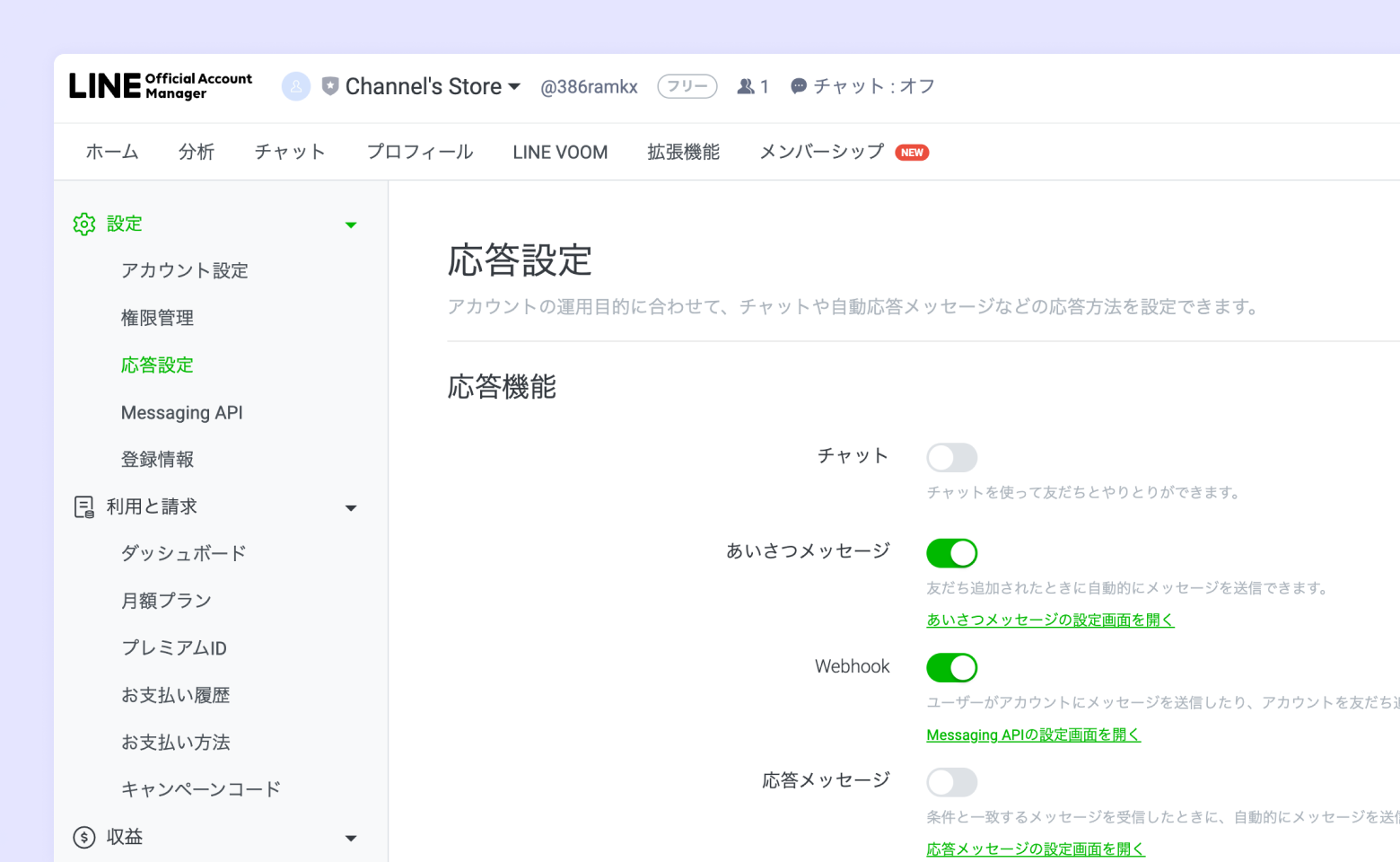
Task: Open the 分析 tab
Action: click(197, 152)
